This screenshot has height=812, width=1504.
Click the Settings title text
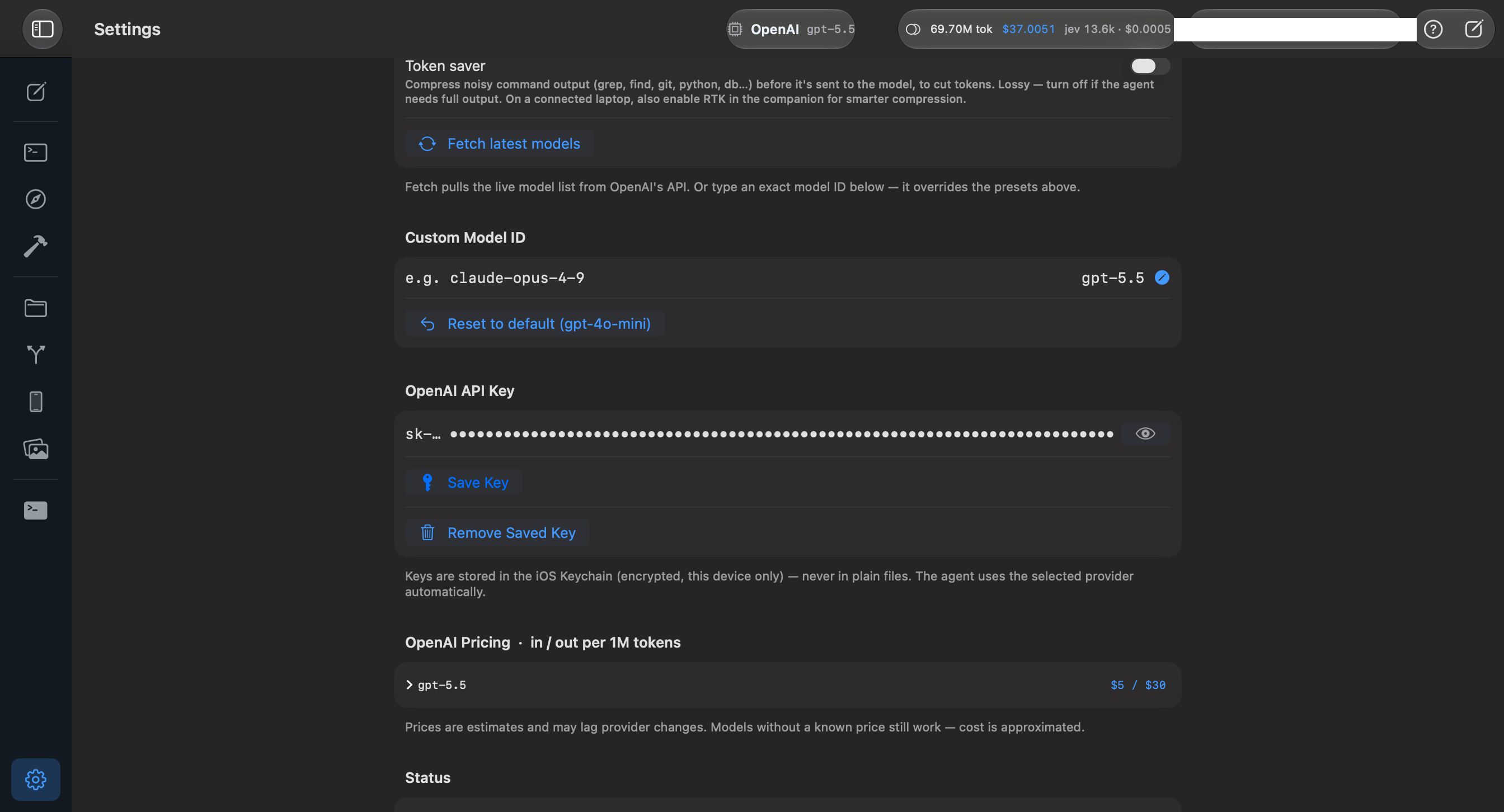click(x=127, y=29)
